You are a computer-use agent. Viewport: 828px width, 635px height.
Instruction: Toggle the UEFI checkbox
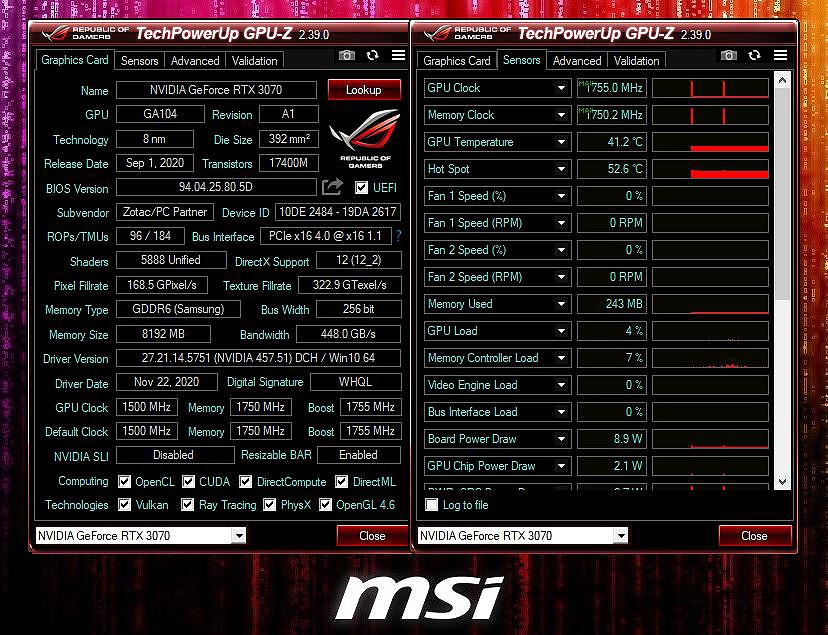coord(361,187)
